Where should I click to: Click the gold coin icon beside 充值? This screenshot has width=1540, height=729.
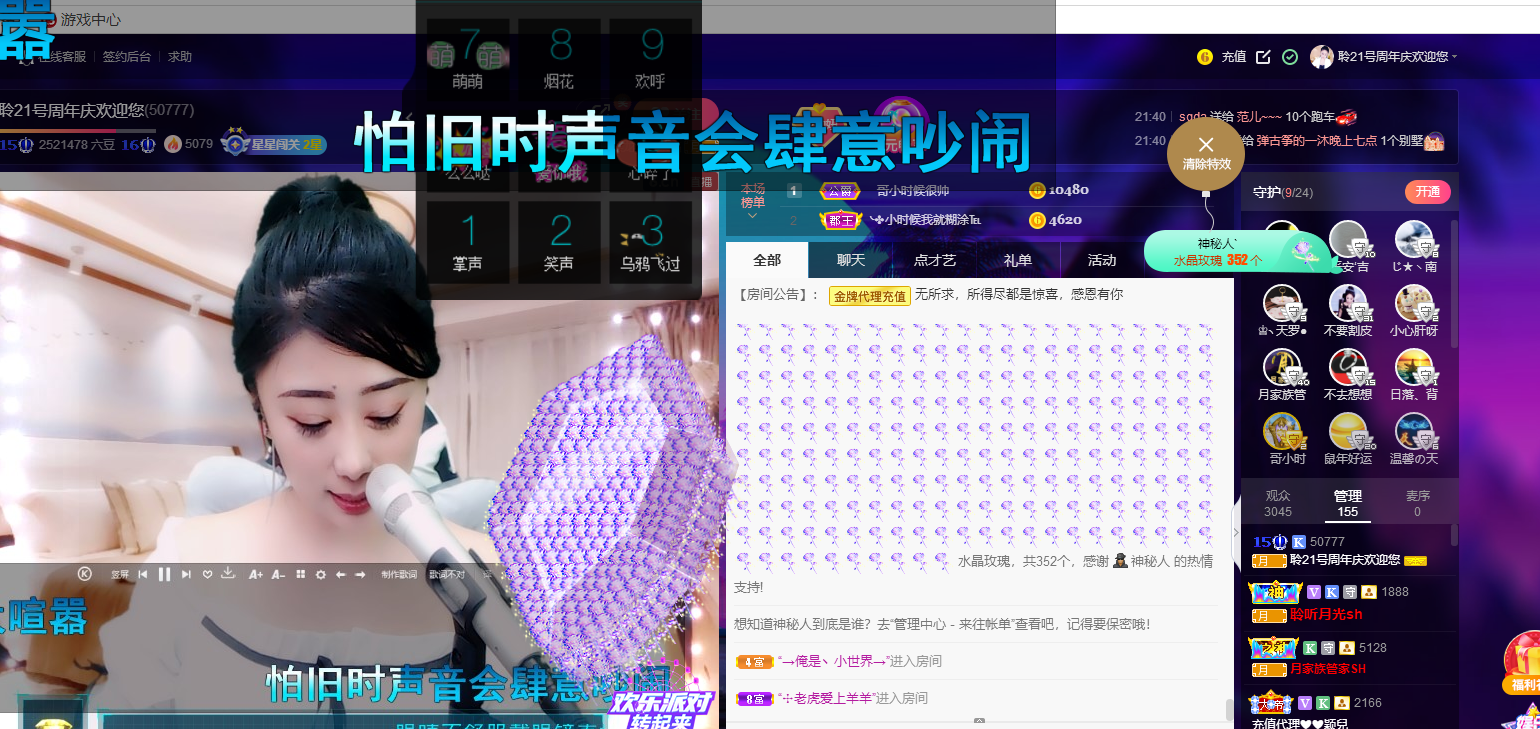1205,57
